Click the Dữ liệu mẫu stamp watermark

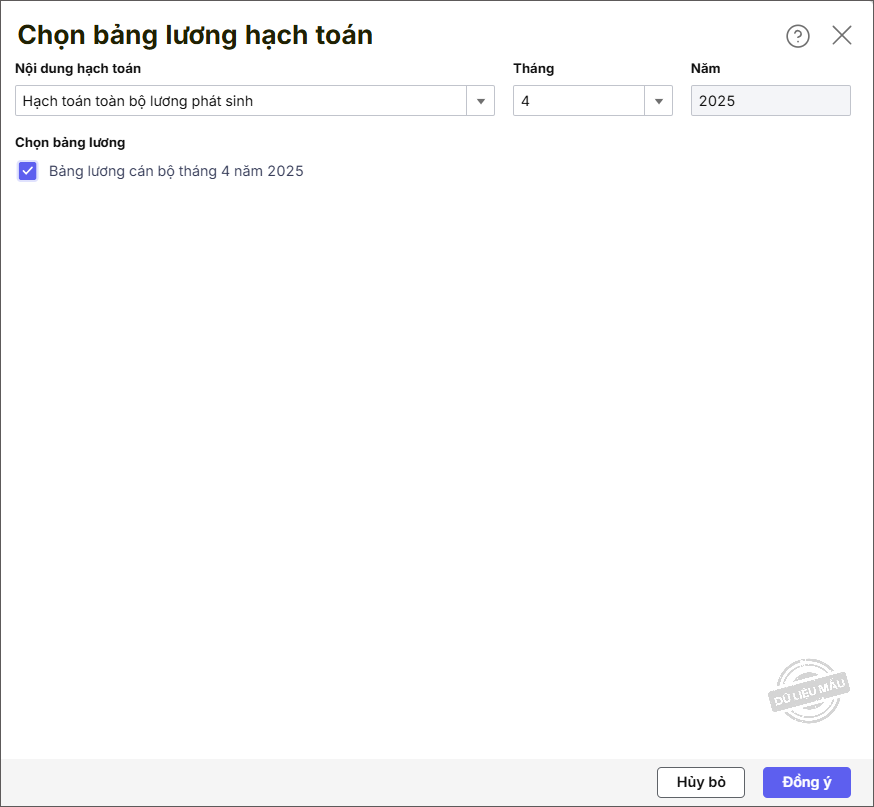(809, 691)
